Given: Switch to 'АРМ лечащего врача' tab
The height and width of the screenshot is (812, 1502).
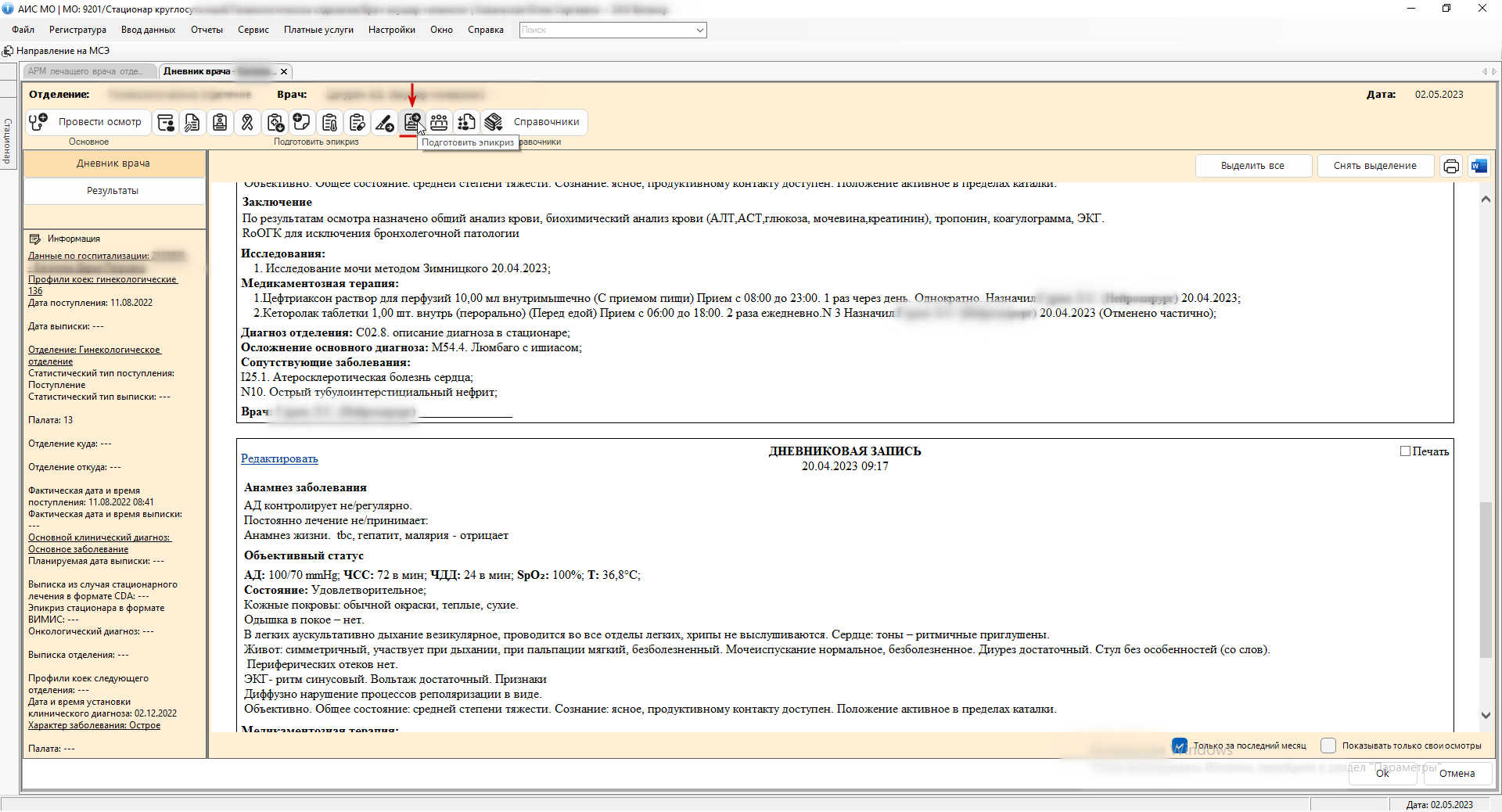Looking at the screenshot, I should [88, 71].
